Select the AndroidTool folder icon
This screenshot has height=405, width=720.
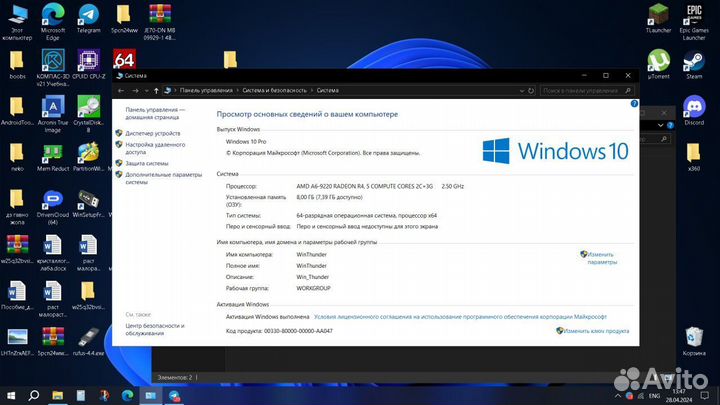17,111
